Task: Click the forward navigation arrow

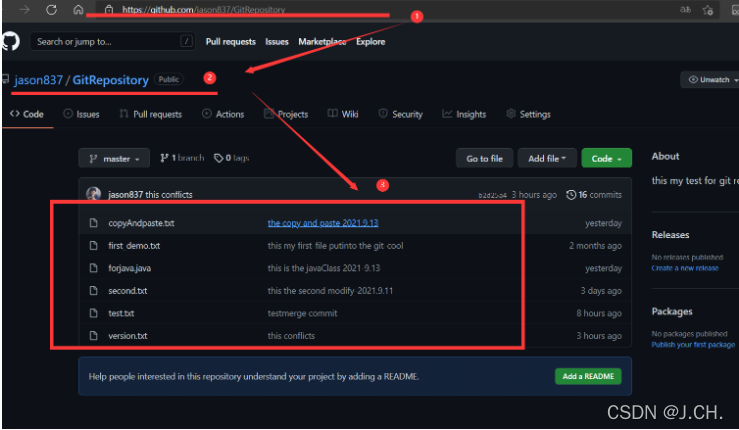Action: tap(25, 9)
